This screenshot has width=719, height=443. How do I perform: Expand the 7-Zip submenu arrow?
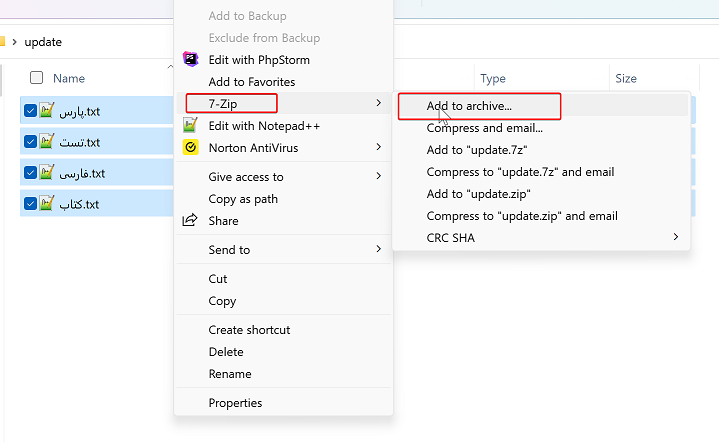click(x=378, y=103)
